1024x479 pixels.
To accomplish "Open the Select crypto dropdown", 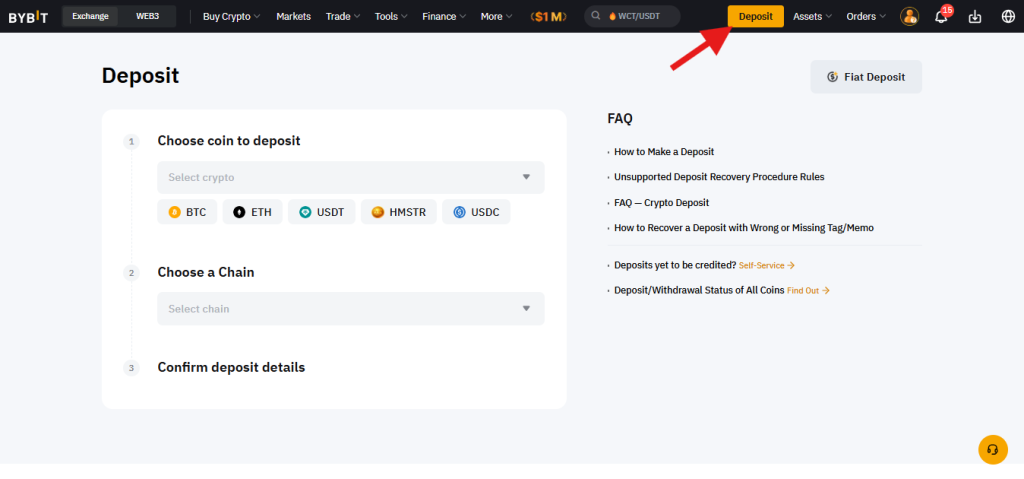I will click(351, 178).
